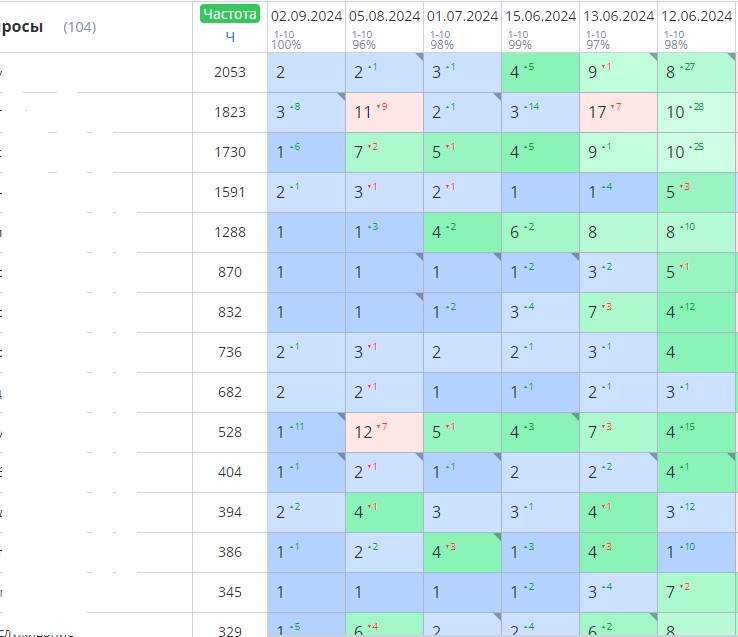The height and width of the screenshot is (637, 738).
Task: Click the pink cell showing position 17
Action: (x=618, y=112)
